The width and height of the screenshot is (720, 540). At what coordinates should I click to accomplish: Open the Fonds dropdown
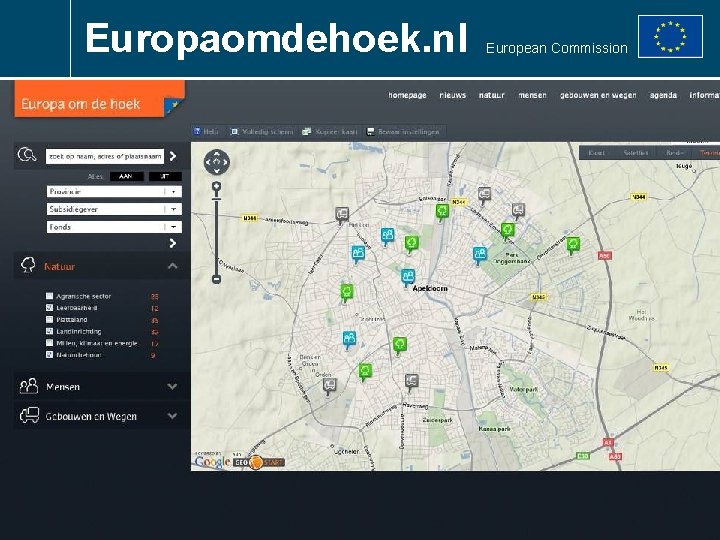pyautogui.click(x=114, y=227)
